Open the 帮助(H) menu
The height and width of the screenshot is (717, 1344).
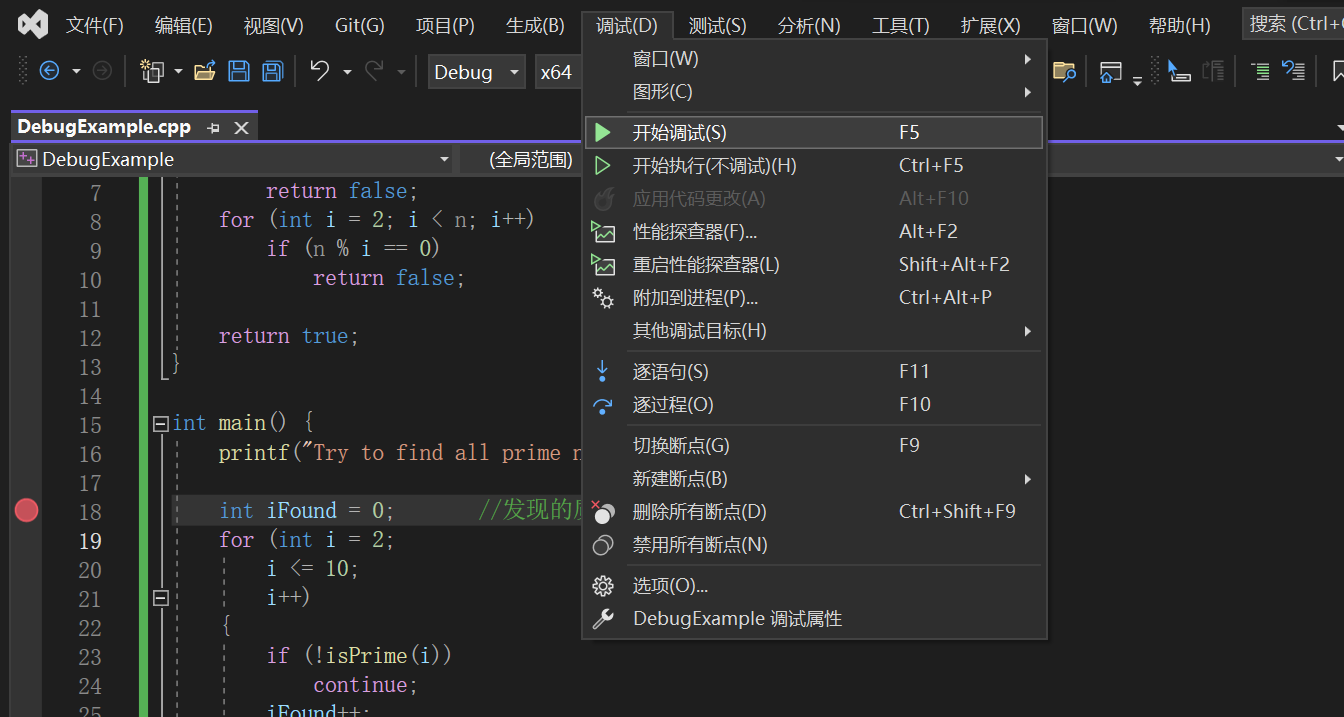(1179, 25)
